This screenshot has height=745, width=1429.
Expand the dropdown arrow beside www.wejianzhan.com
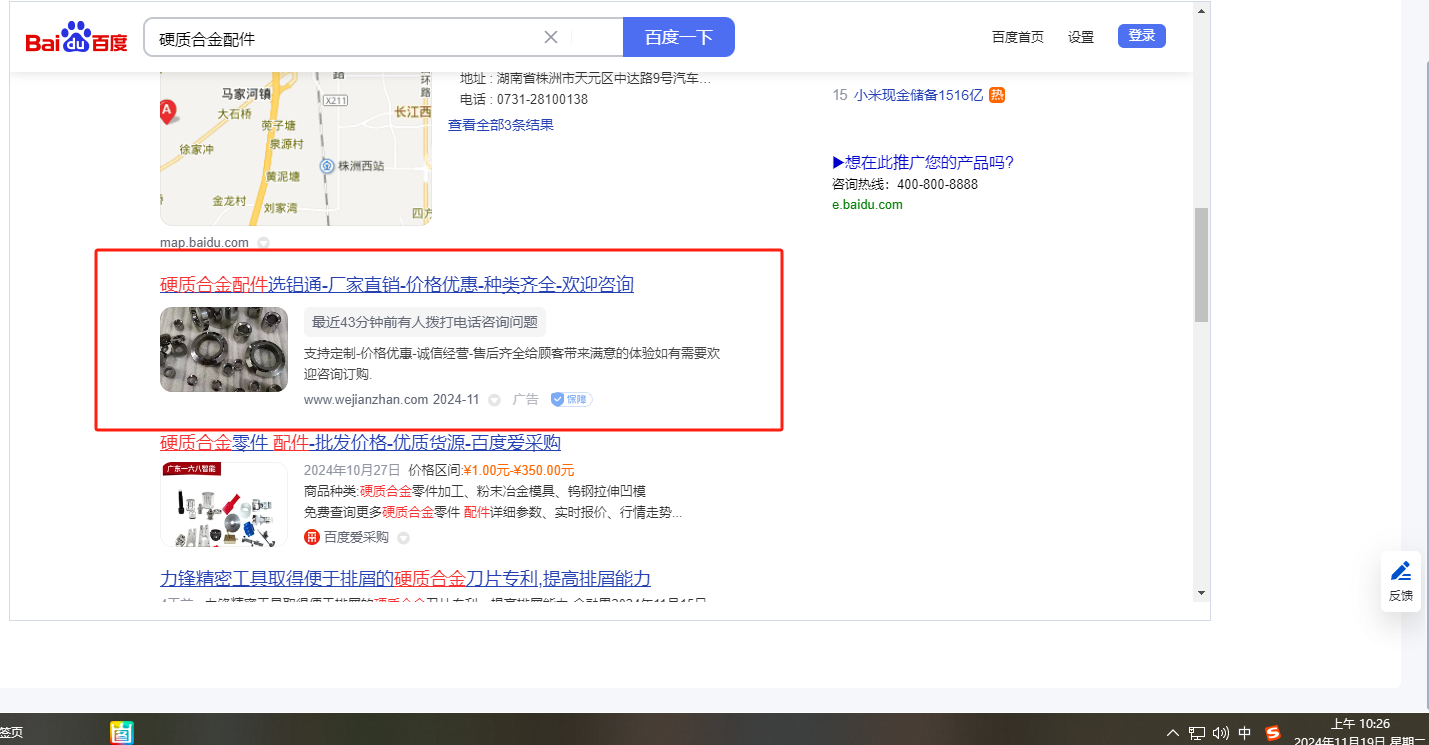494,400
